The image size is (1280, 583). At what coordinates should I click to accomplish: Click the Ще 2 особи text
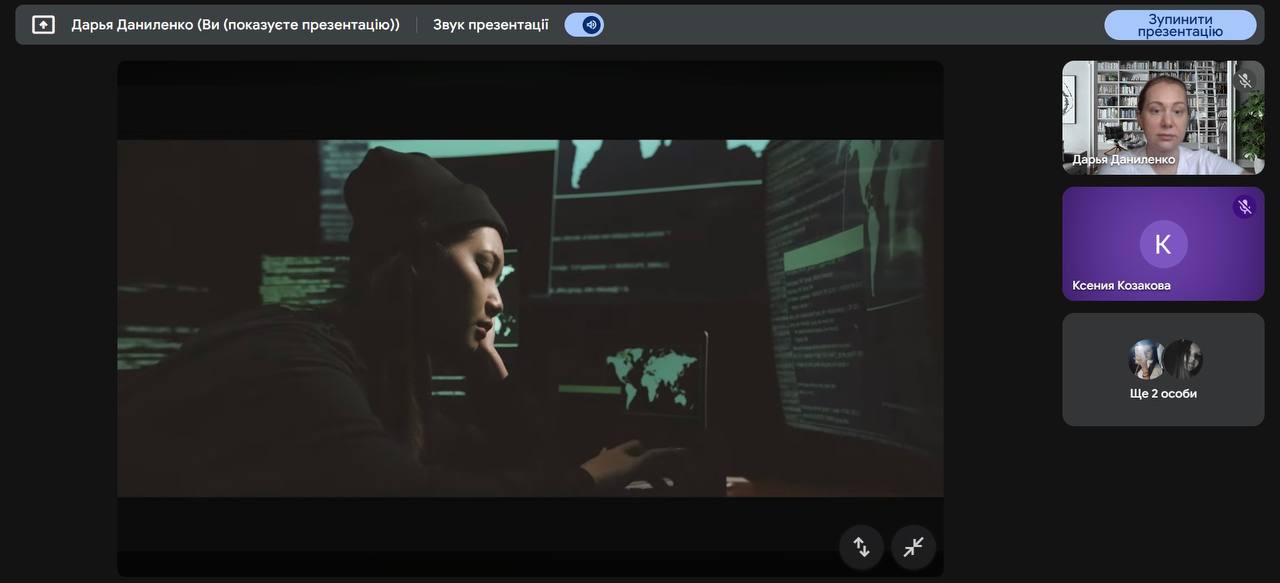(x=1163, y=394)
